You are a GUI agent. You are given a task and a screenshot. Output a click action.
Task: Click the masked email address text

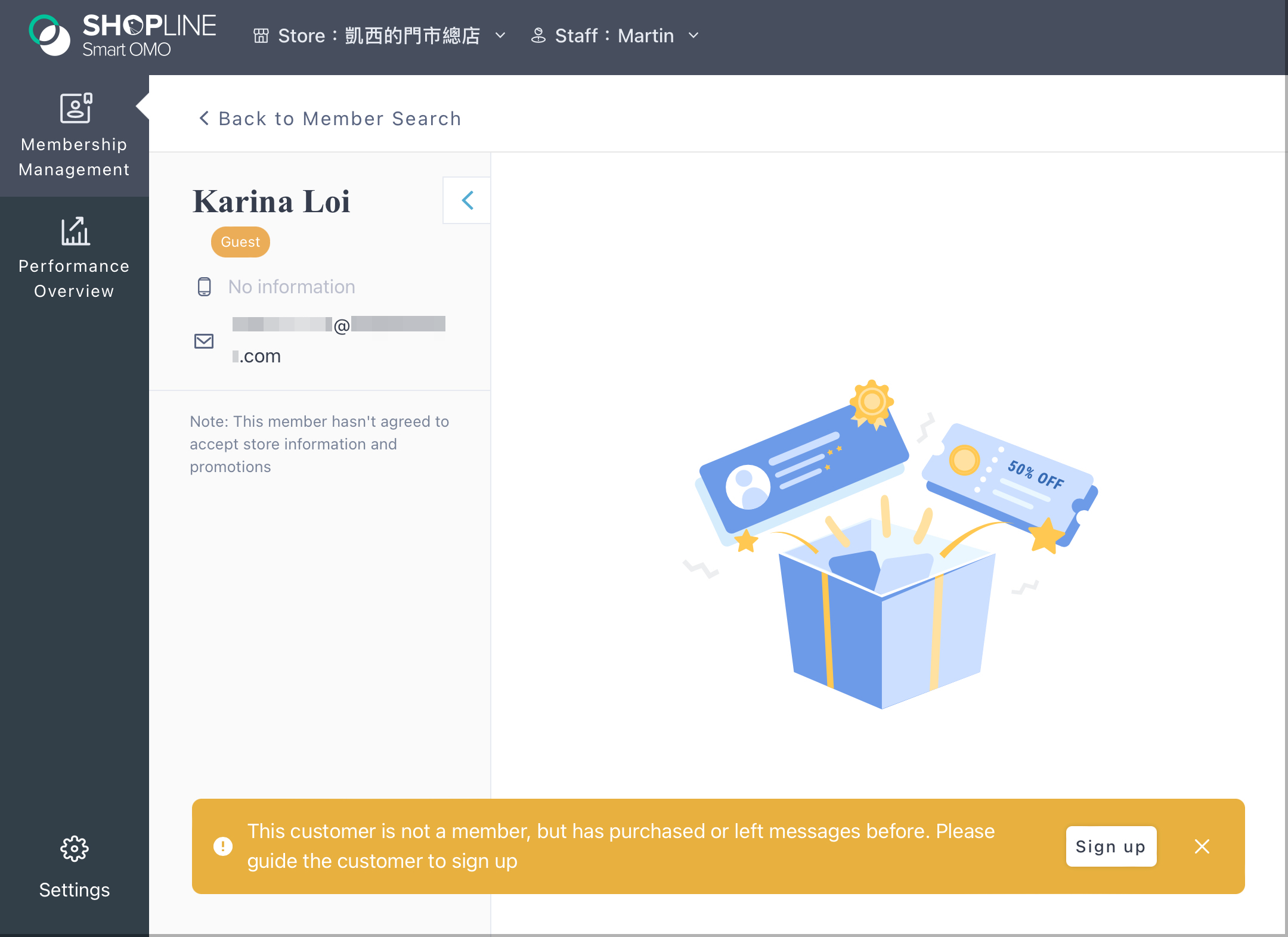coord(339,340)
